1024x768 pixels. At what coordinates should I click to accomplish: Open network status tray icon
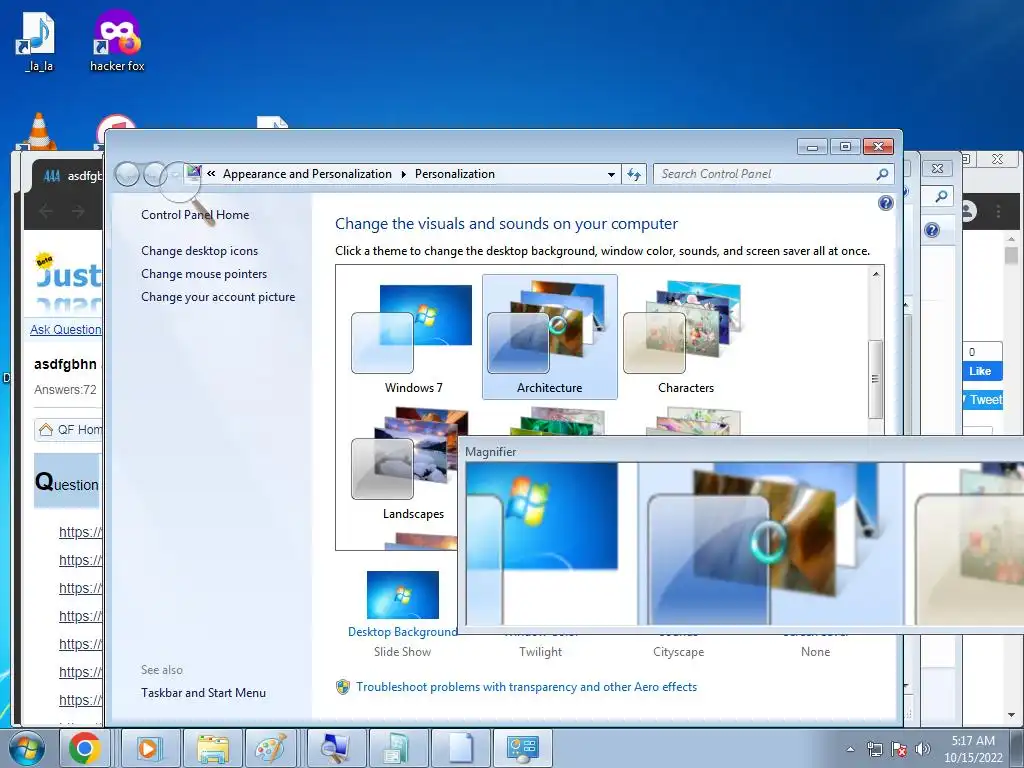coord(874,749)
